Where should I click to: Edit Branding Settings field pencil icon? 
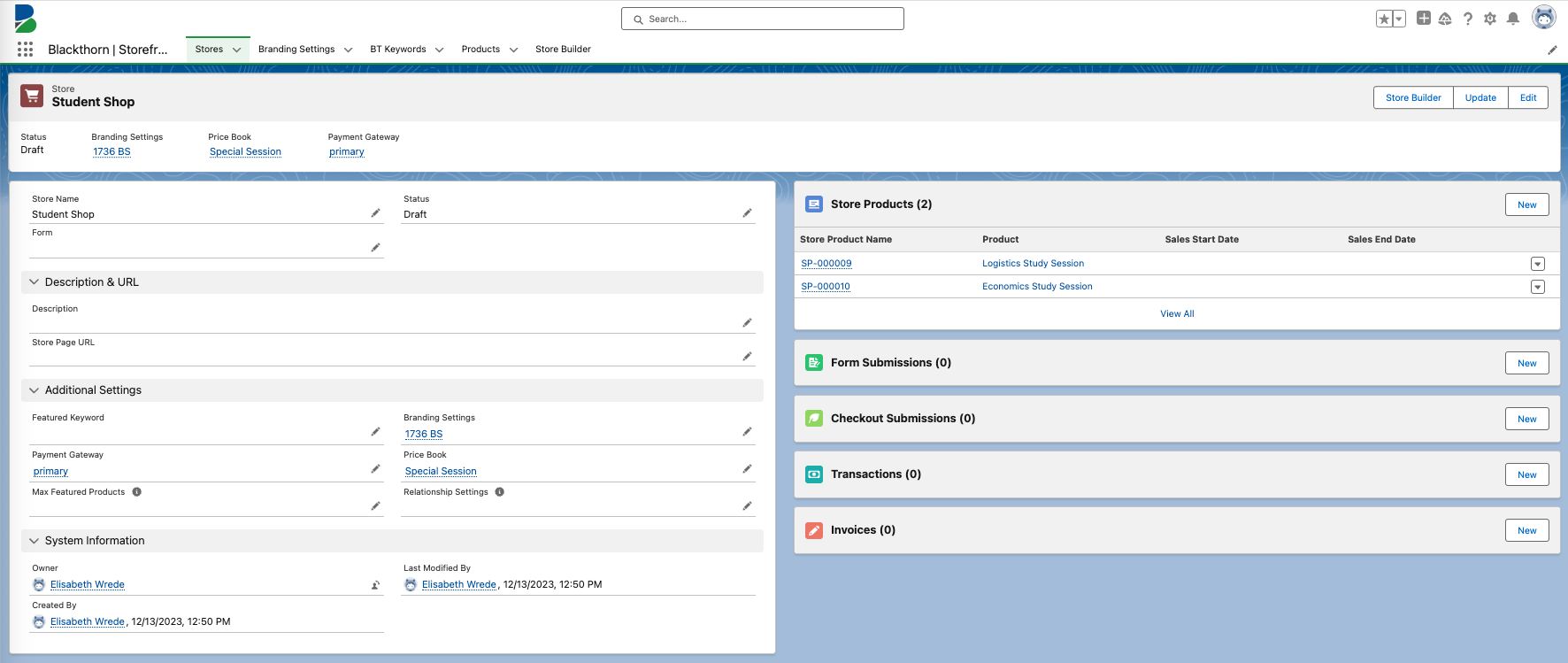[747, 432]
